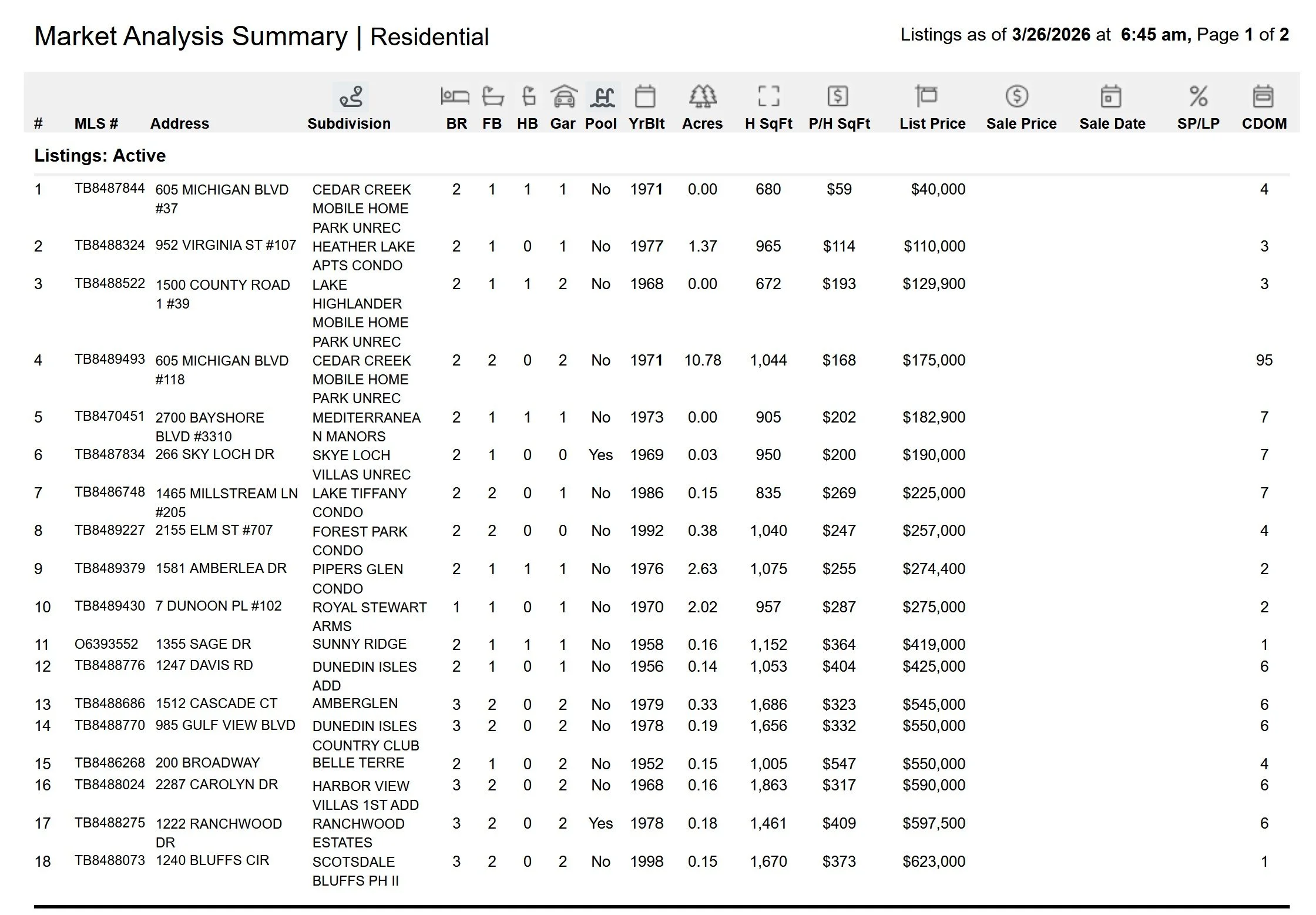
Task: Click the house square footage icon
Action: coord(768,96)
